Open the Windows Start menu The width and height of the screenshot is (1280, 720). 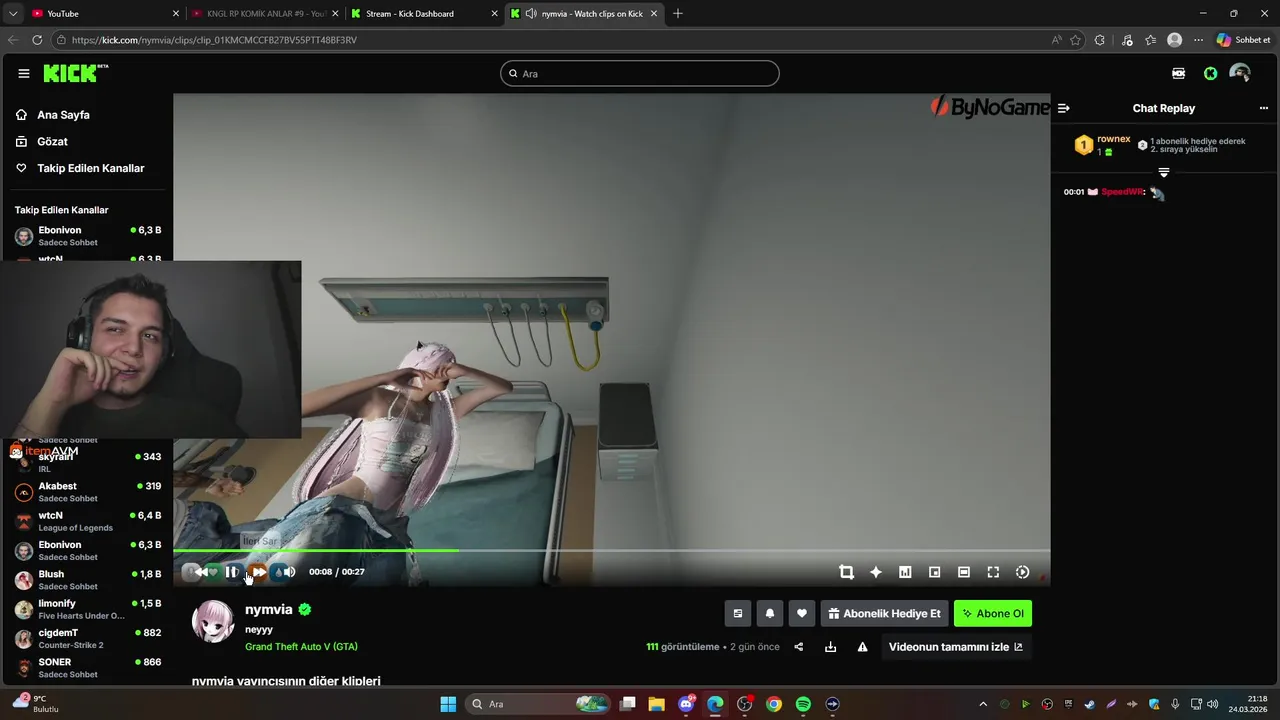tap(448, 704)
